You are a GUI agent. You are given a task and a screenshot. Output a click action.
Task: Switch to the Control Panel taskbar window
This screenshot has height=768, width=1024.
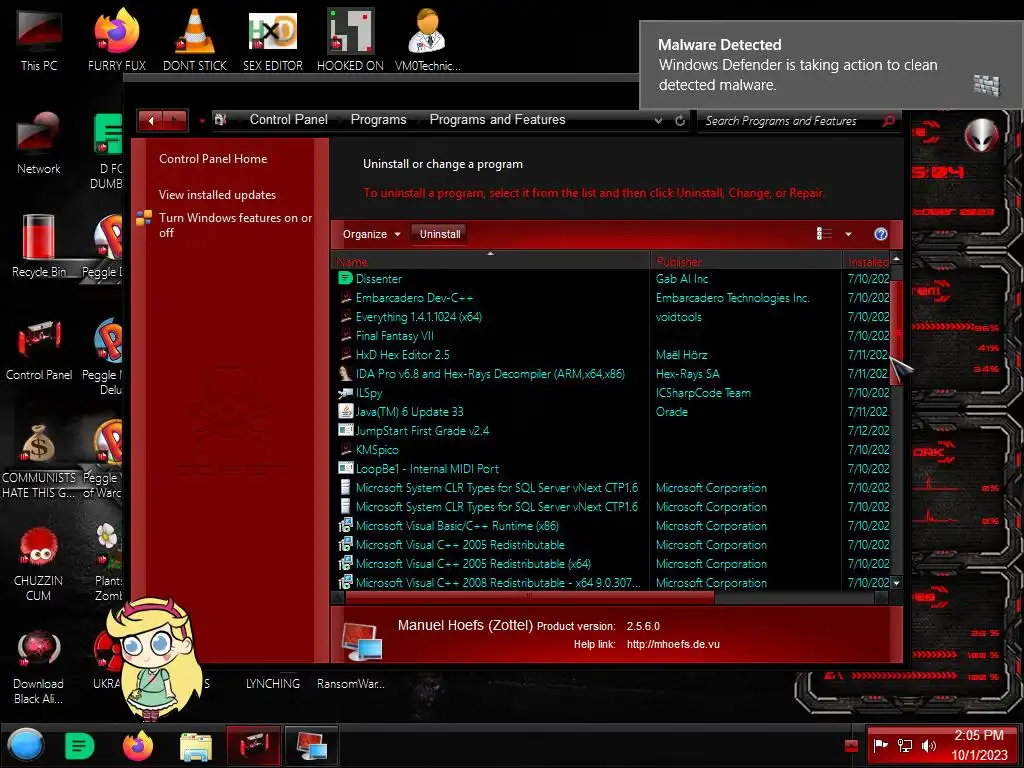253,745
